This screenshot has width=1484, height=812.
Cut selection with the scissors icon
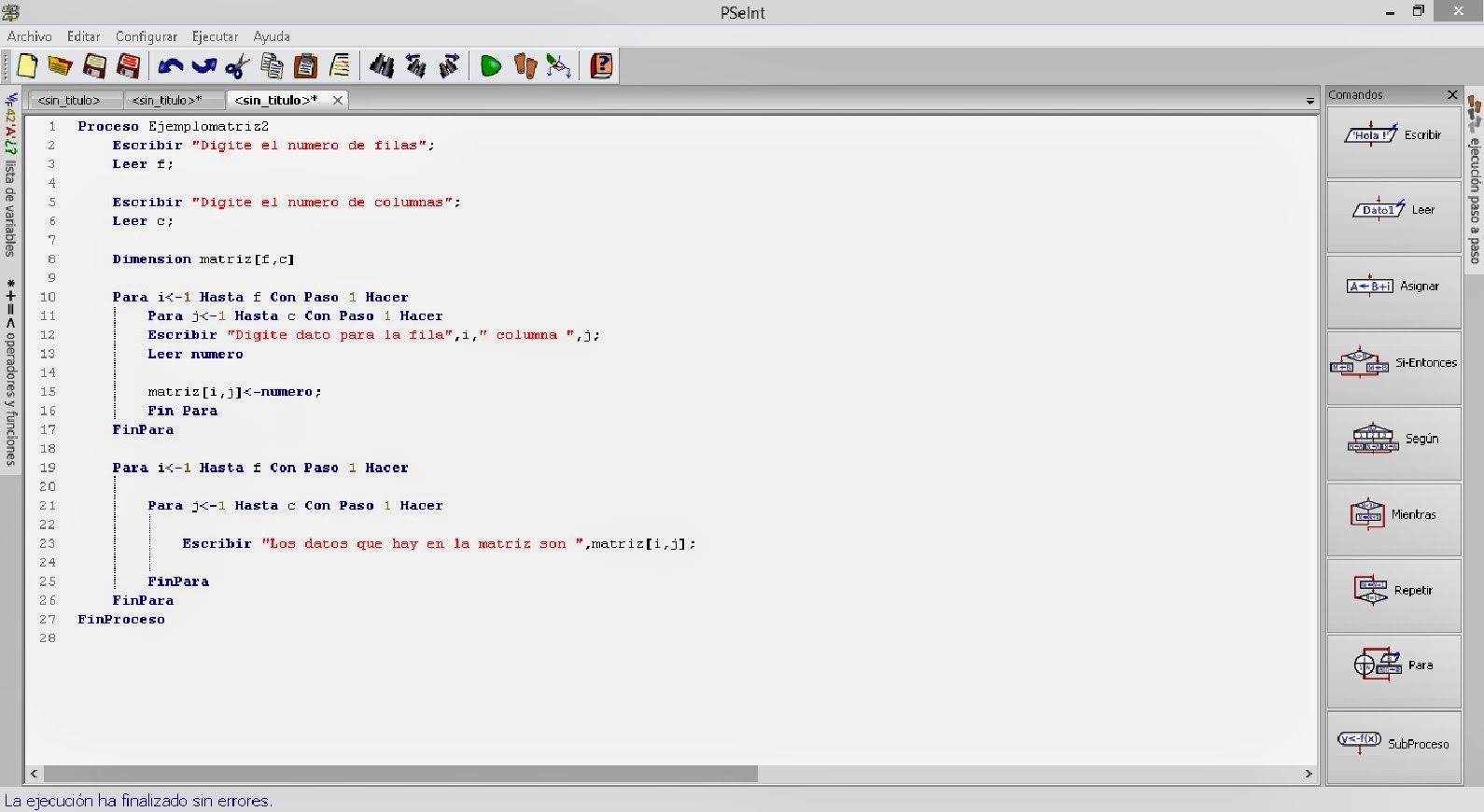[237, 66]
